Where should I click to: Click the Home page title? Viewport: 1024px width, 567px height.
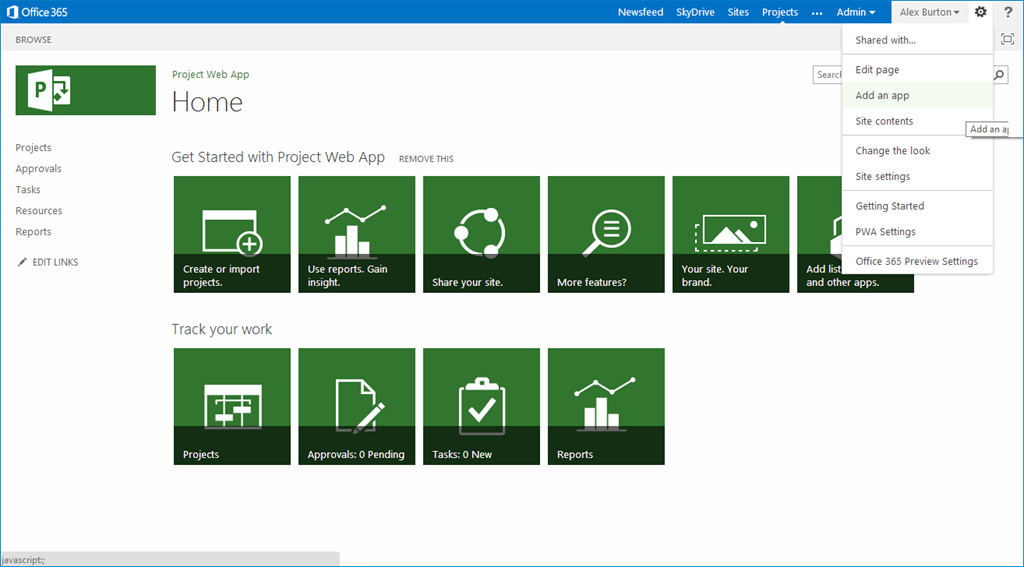click(207, 102)
